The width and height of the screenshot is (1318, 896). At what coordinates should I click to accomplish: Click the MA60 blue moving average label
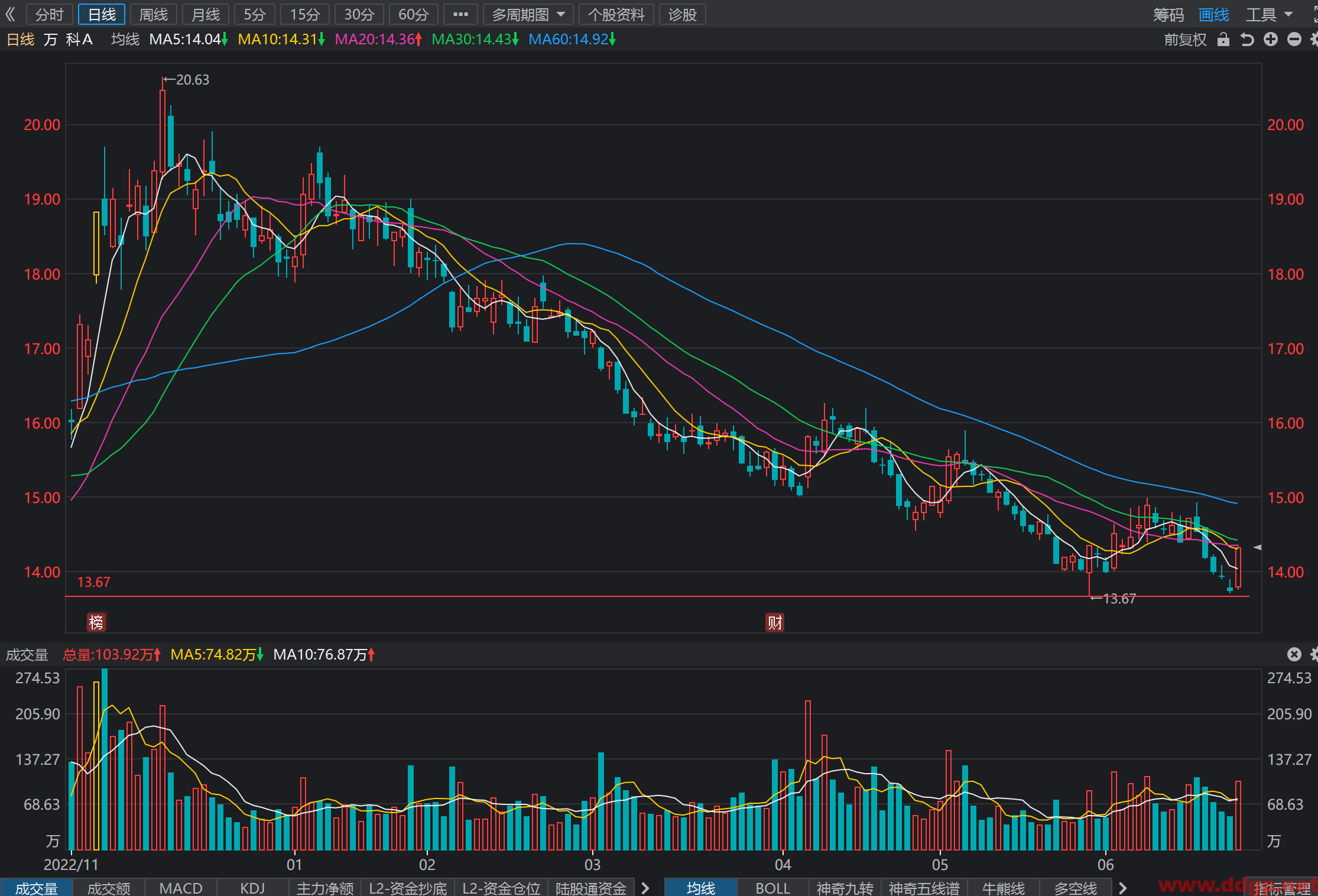tap(572, 40)
